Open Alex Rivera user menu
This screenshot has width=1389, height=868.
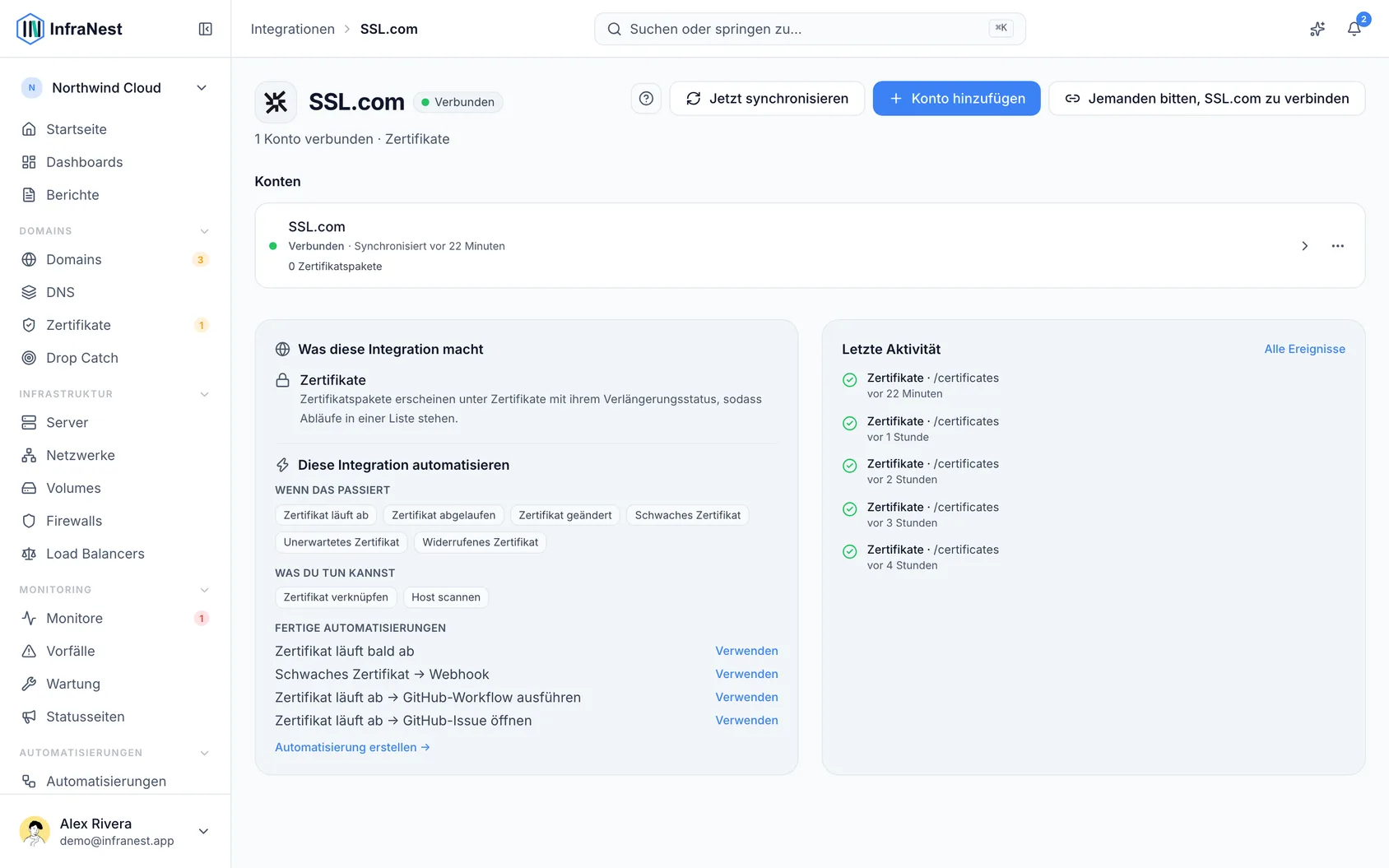click(115, 831)
